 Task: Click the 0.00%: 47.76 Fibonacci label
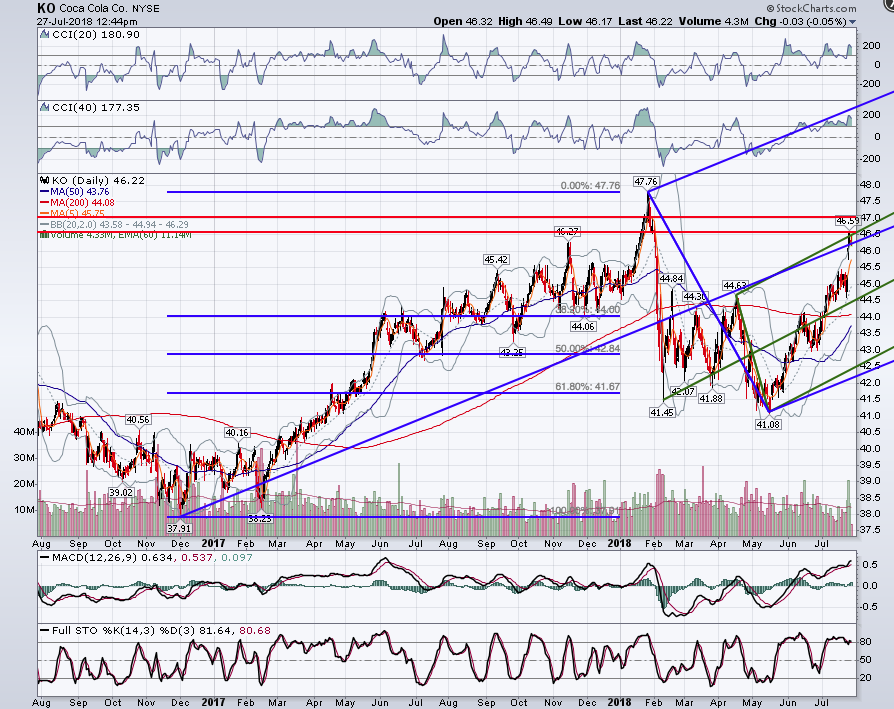point(590,186)
